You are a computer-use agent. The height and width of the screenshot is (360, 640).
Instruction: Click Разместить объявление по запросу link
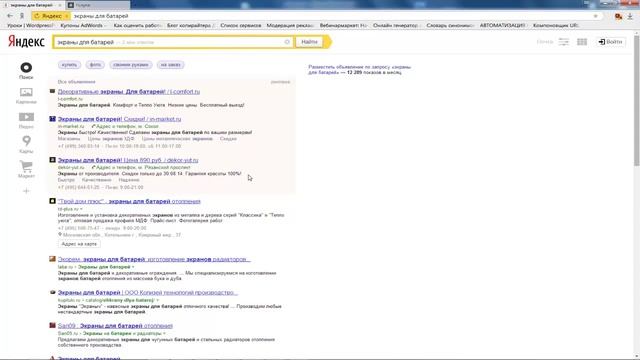[360, 69]
